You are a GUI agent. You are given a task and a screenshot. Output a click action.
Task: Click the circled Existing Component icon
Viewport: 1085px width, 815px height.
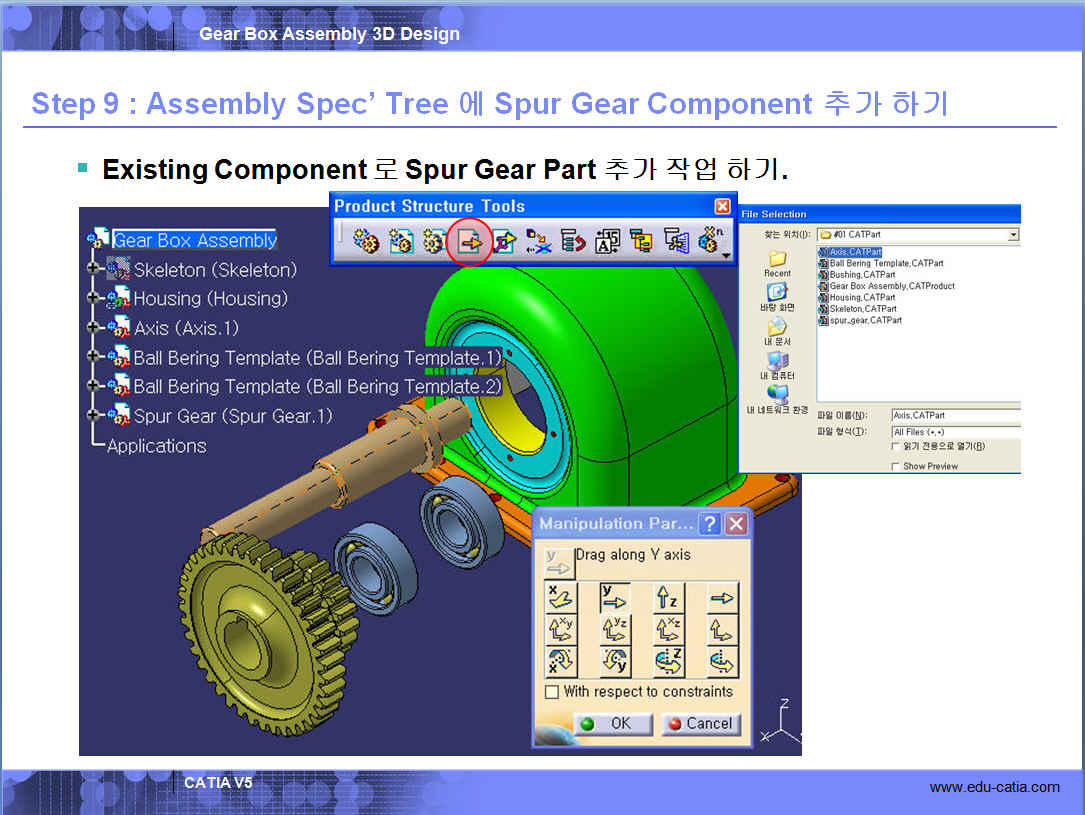click(469, 241)
